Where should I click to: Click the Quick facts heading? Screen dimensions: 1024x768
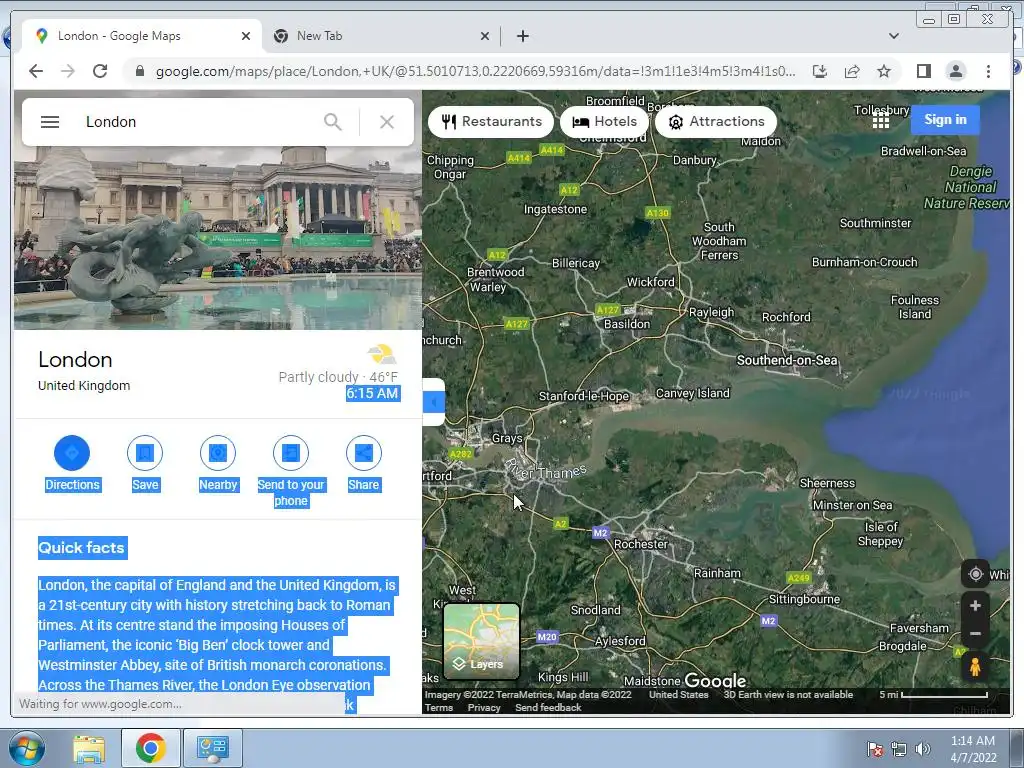[x=82, y=547]
